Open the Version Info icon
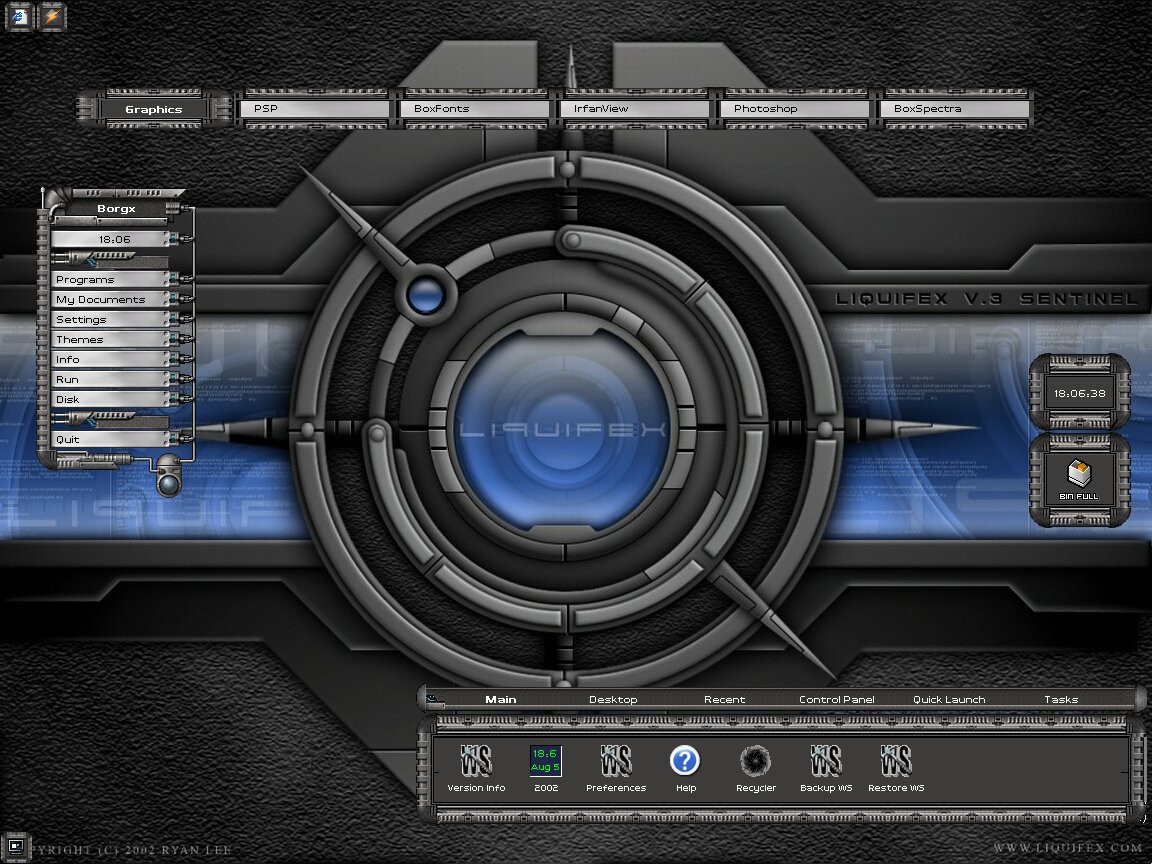The image size is (1152, 864). 476,768
